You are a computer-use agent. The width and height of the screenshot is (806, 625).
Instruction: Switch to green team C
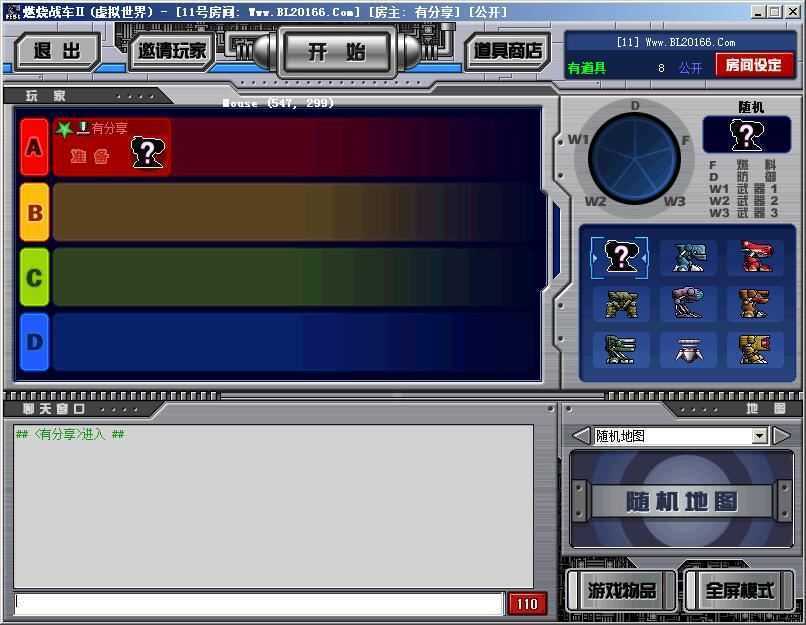pyautogui.click(x=35, y=277)
